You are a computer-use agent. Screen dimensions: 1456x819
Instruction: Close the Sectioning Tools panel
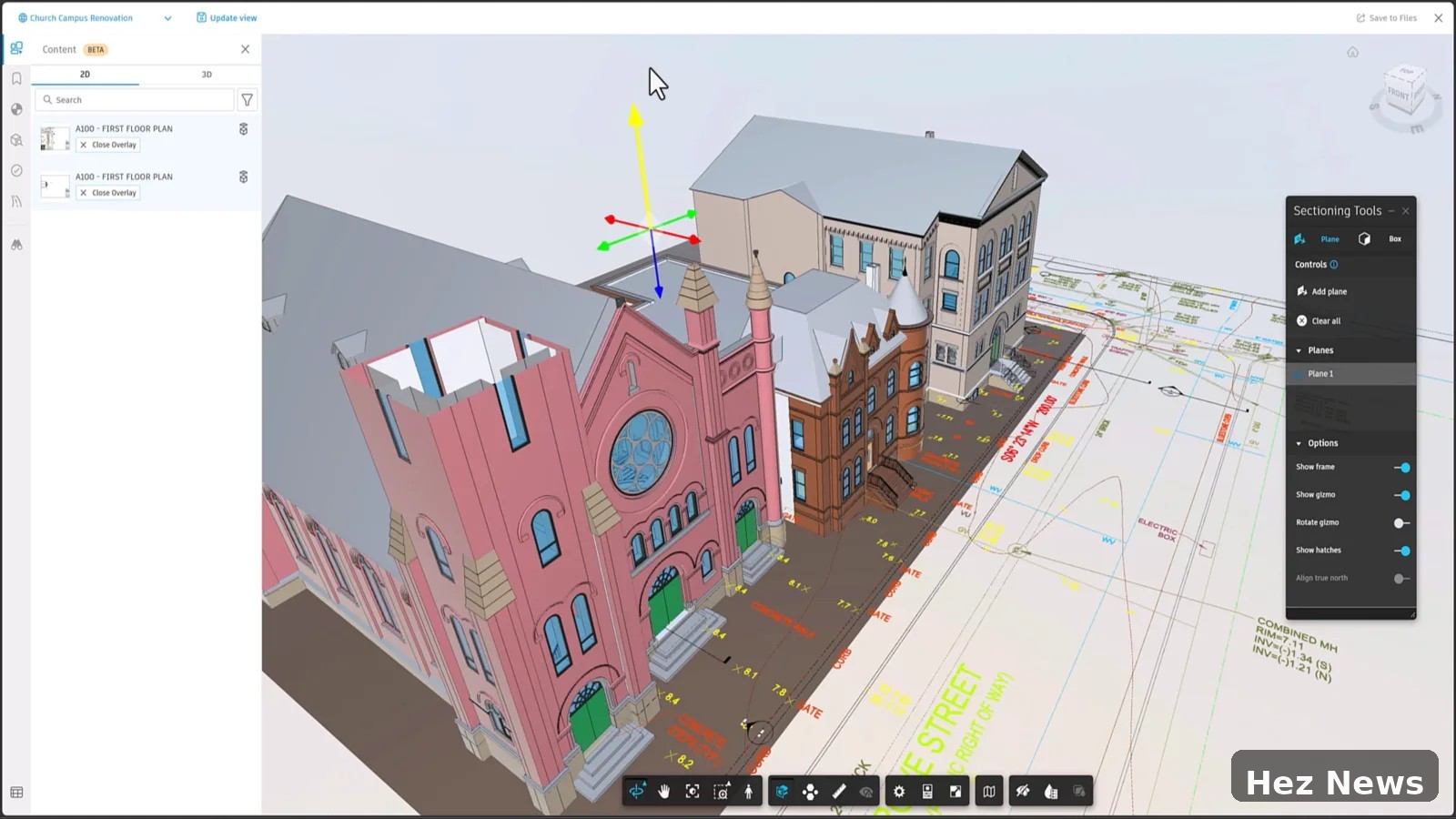click(1406, 211)
